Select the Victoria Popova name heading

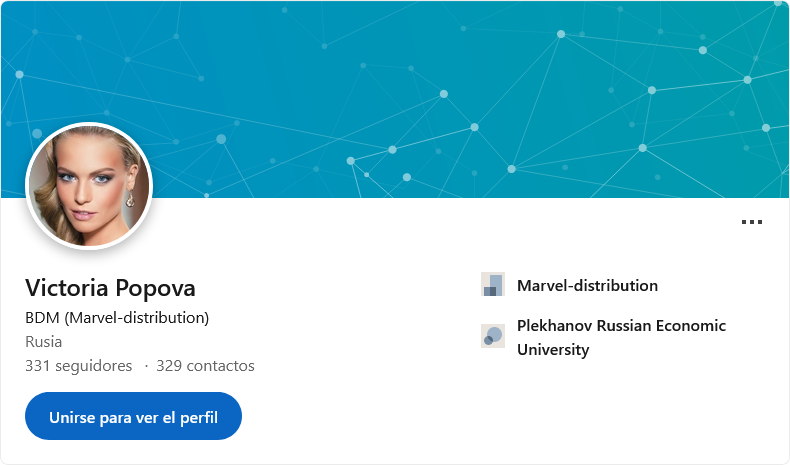pos(110,288)
